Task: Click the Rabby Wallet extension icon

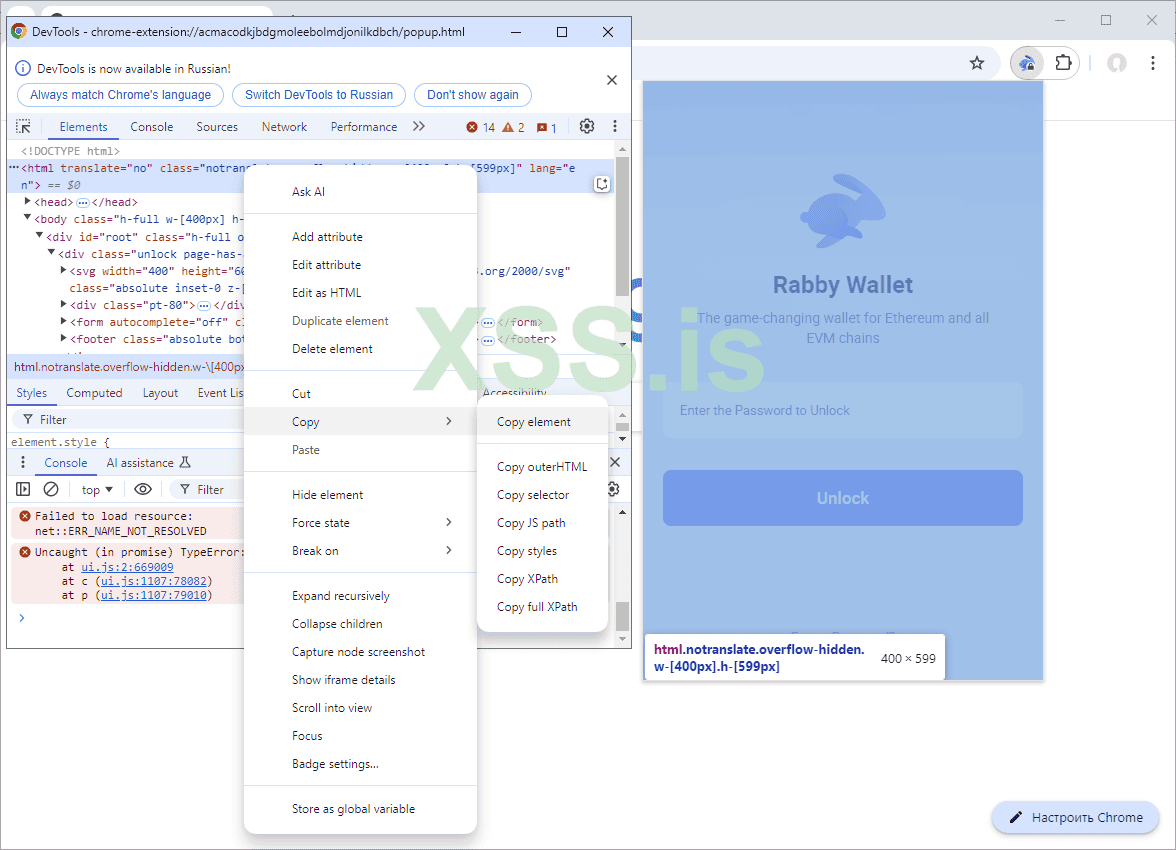Action: [1027, 63]
